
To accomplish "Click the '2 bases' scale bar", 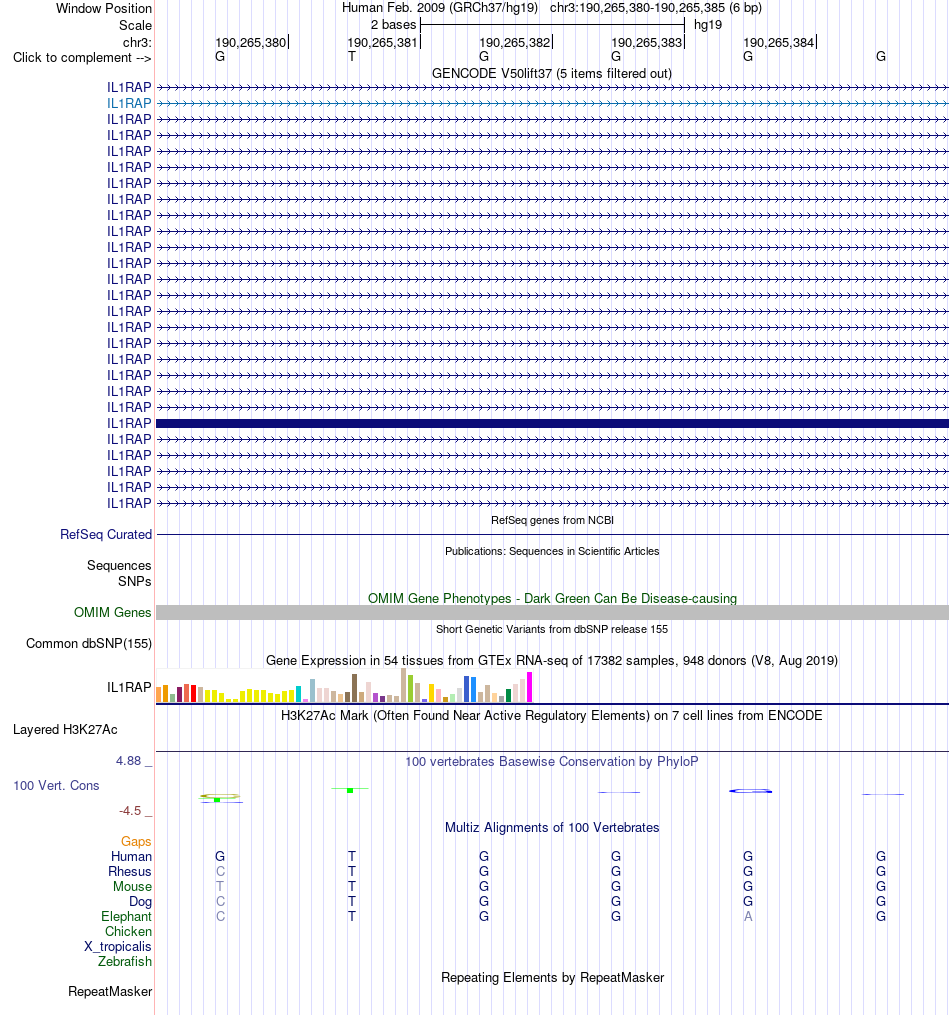I will [552, 25].
